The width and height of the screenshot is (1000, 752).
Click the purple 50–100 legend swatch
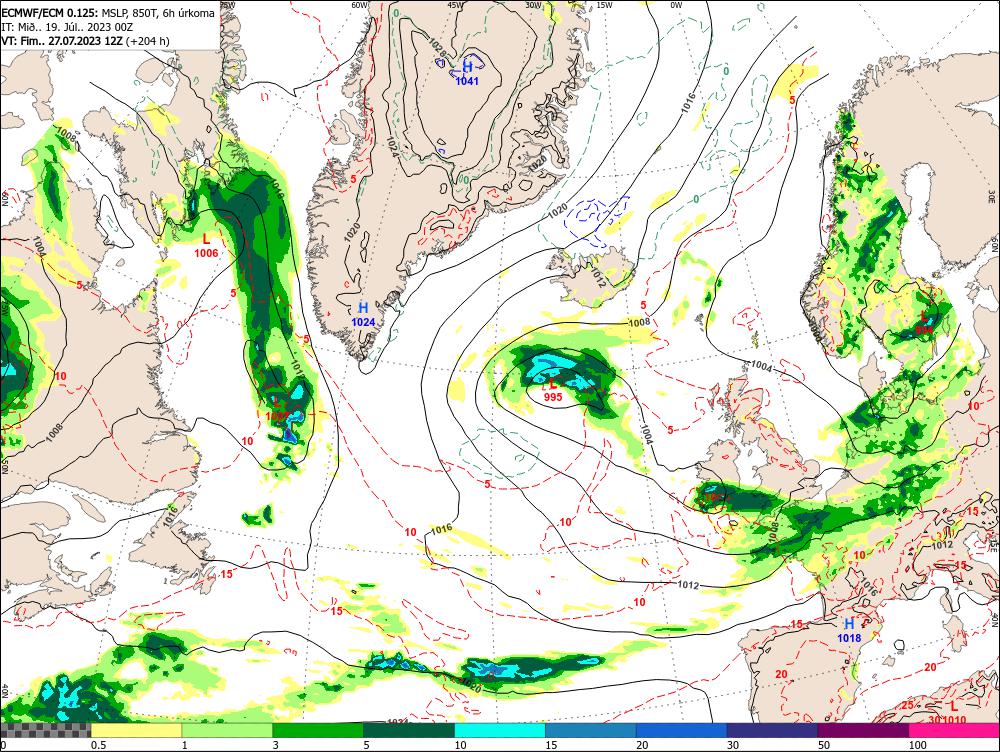(863, 730)
